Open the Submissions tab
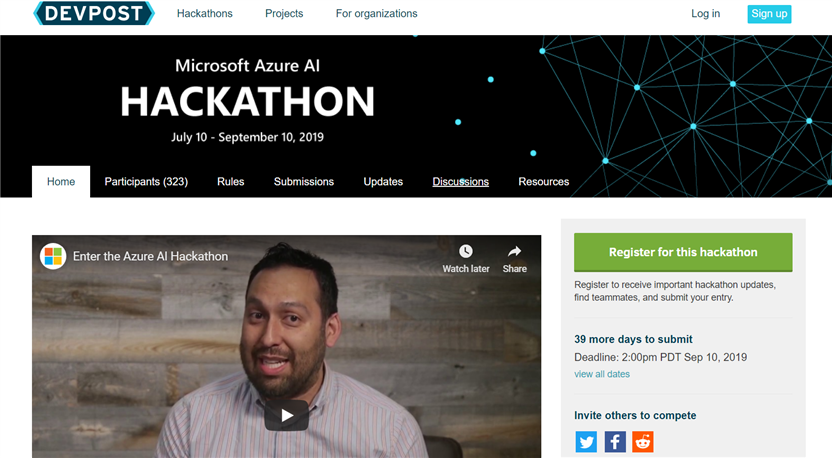The image size is (832, 458). click(304, 182)
